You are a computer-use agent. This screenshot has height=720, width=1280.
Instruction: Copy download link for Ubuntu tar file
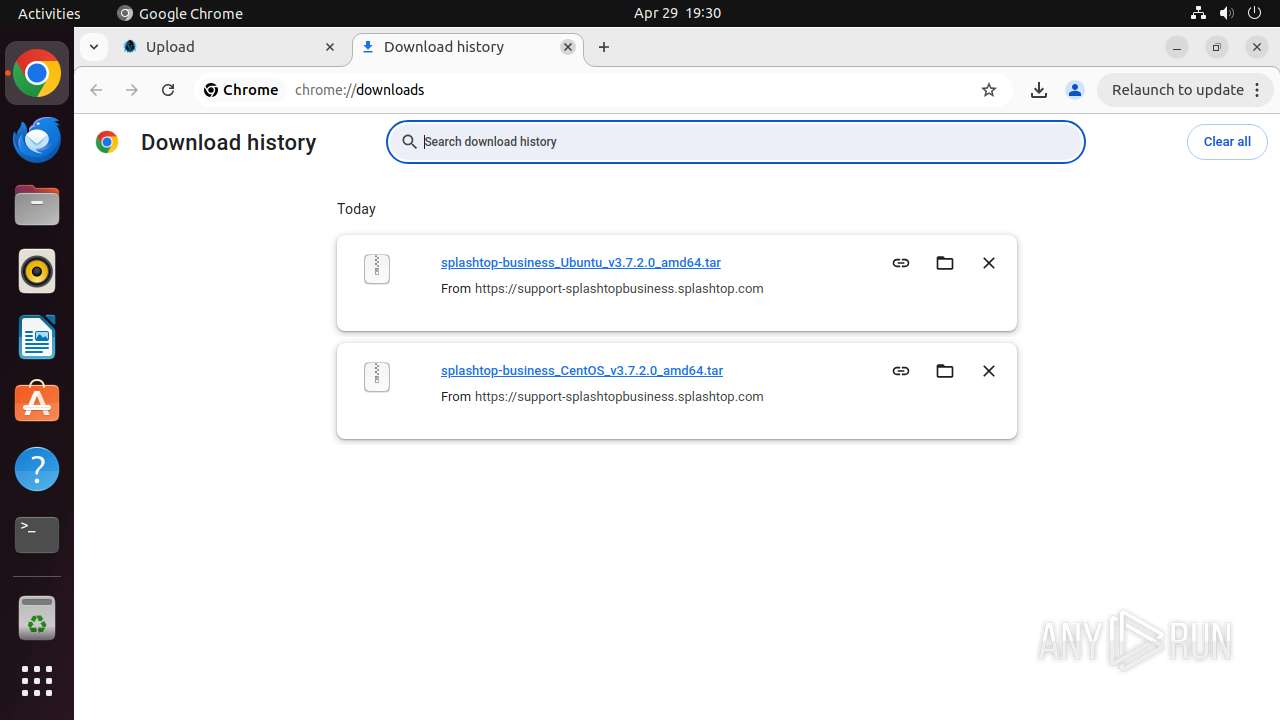901,263
